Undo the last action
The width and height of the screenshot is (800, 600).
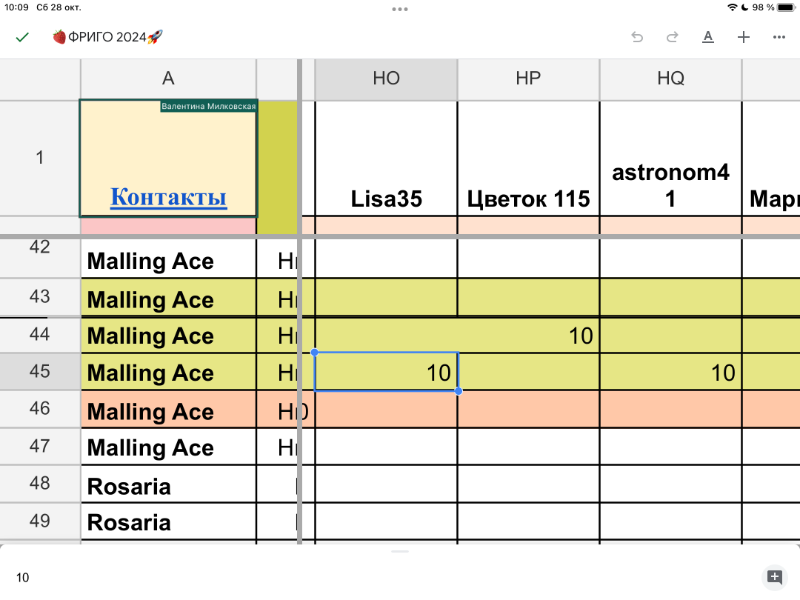637,37
